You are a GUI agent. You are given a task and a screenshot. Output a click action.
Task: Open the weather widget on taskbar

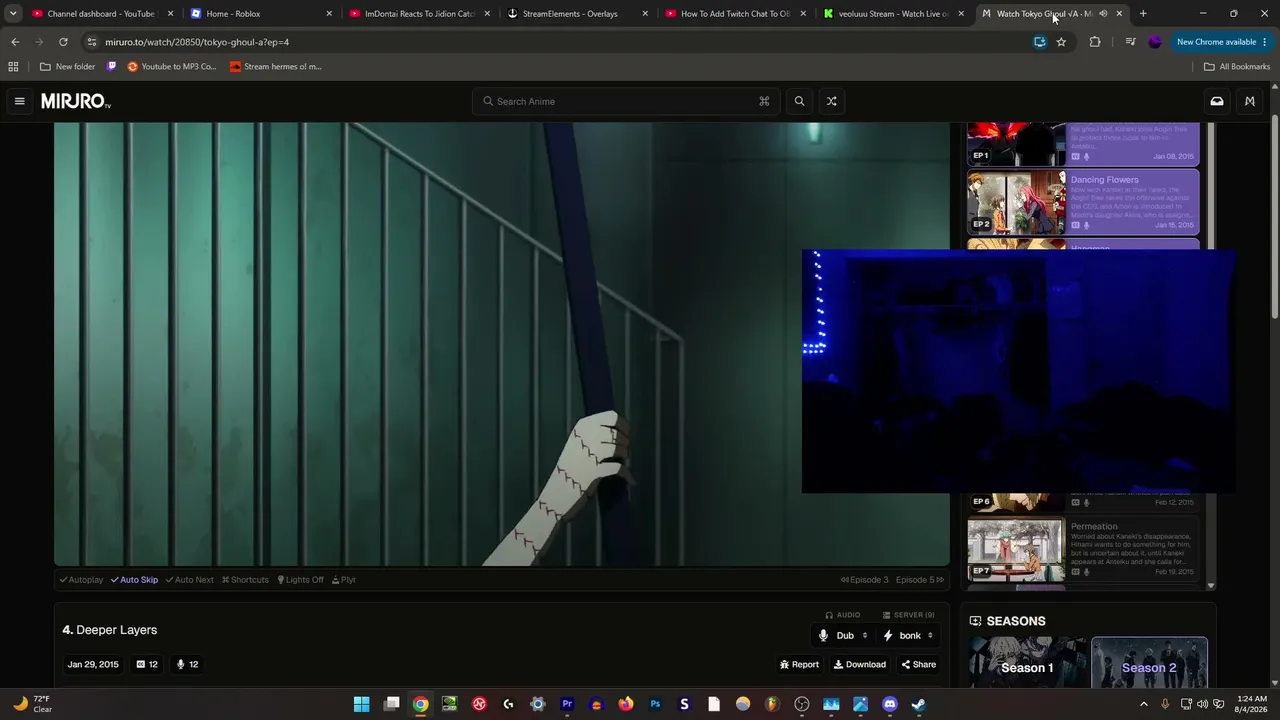pyautogui.click(x=32, y=704)
